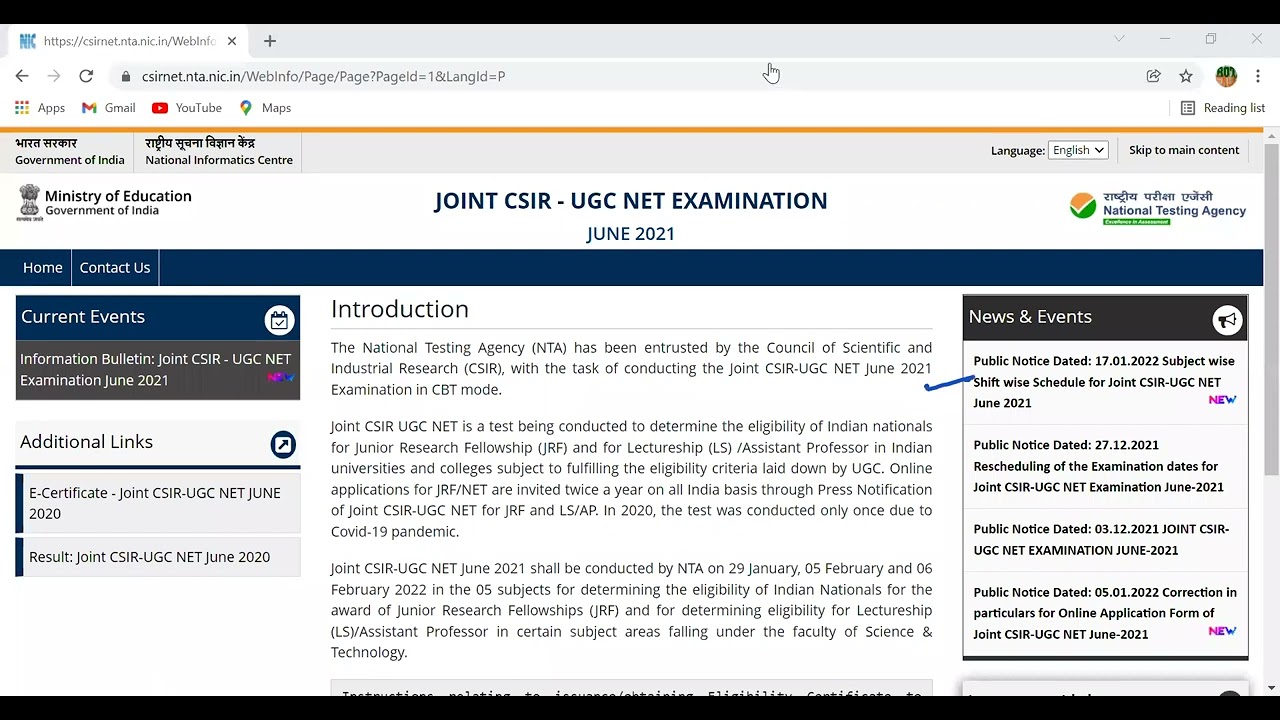
Task: Open Chrome three-dot menu
Action: coord(1258,76)
